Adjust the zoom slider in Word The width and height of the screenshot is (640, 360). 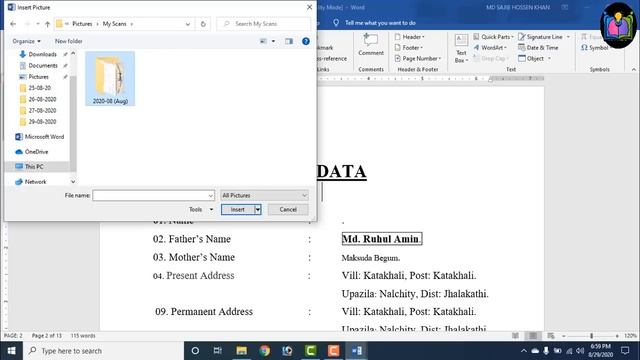pos(591,336)
